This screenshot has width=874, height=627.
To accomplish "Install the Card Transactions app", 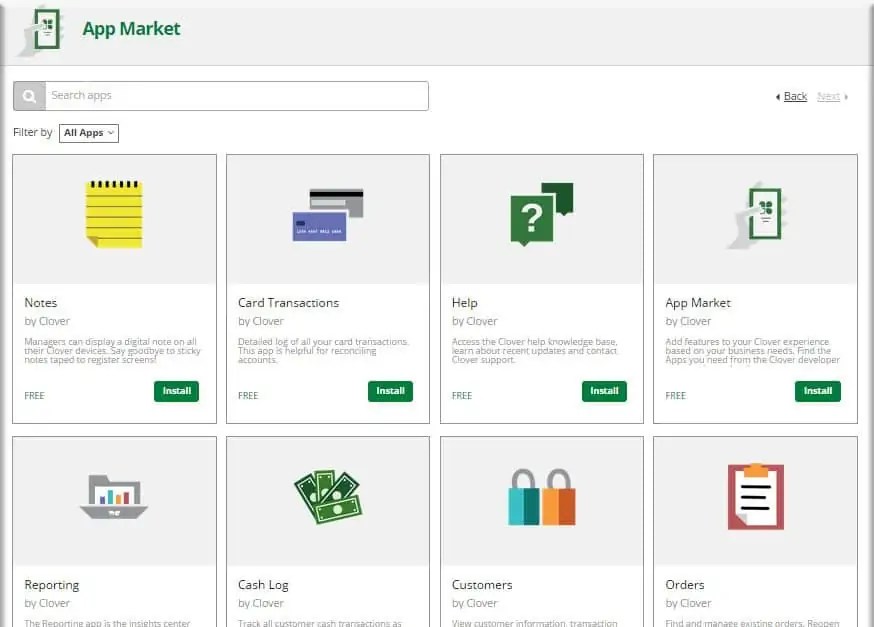I will (x=390, y=391).
